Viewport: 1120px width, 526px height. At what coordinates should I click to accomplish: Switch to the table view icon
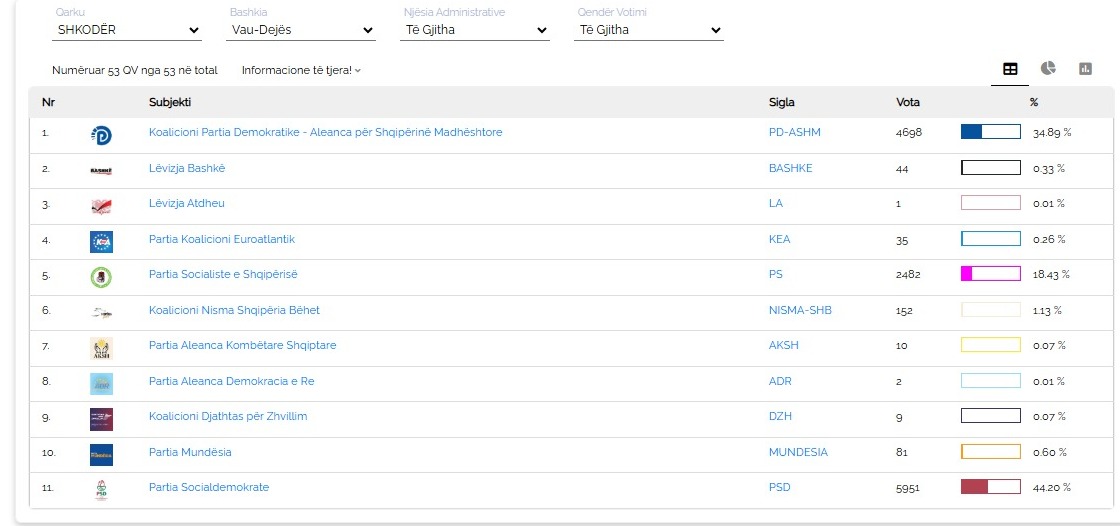click(1010, 69)
